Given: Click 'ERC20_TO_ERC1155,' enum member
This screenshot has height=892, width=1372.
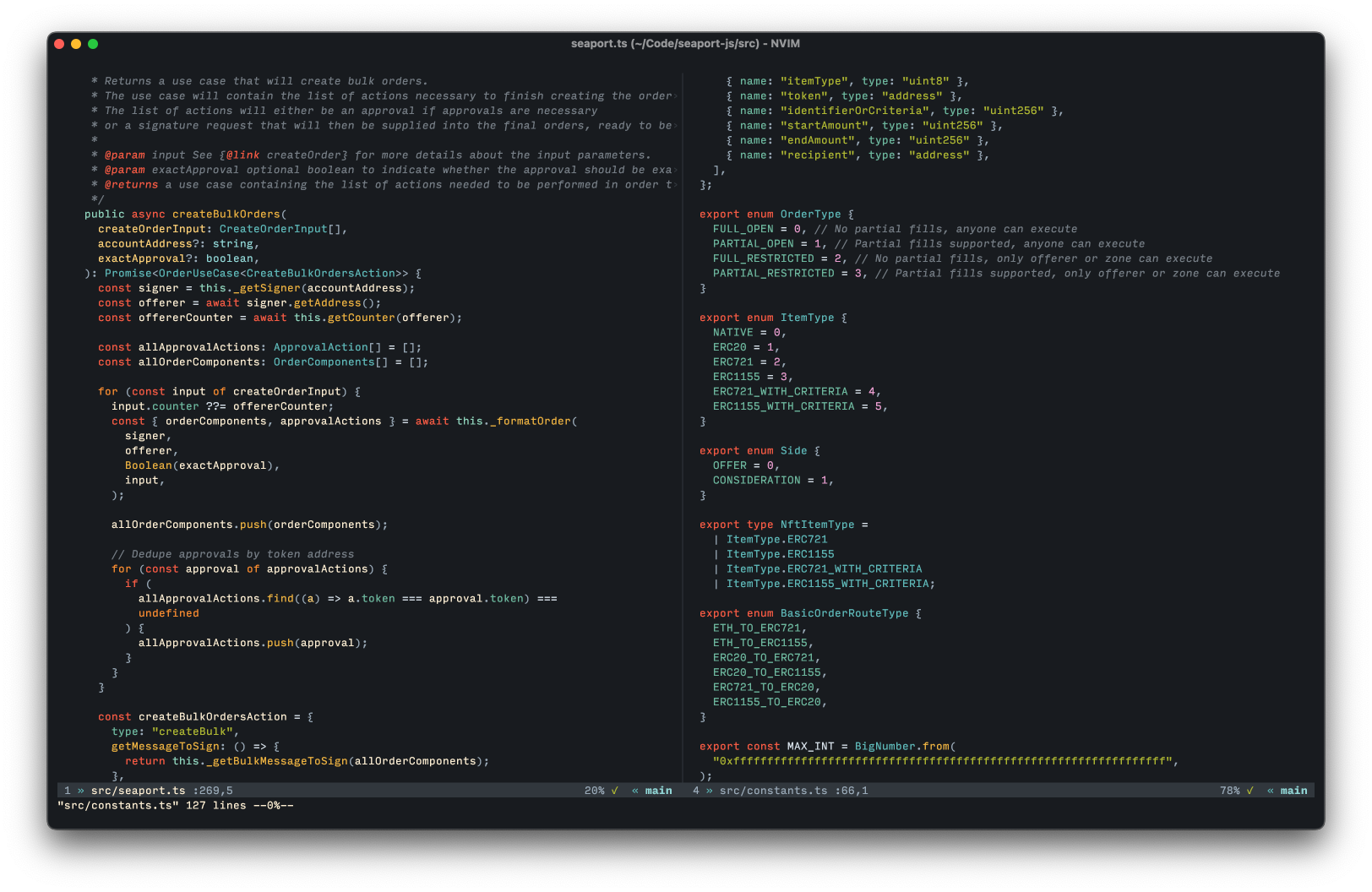Looking at the screenshot, I should (770, 672).
